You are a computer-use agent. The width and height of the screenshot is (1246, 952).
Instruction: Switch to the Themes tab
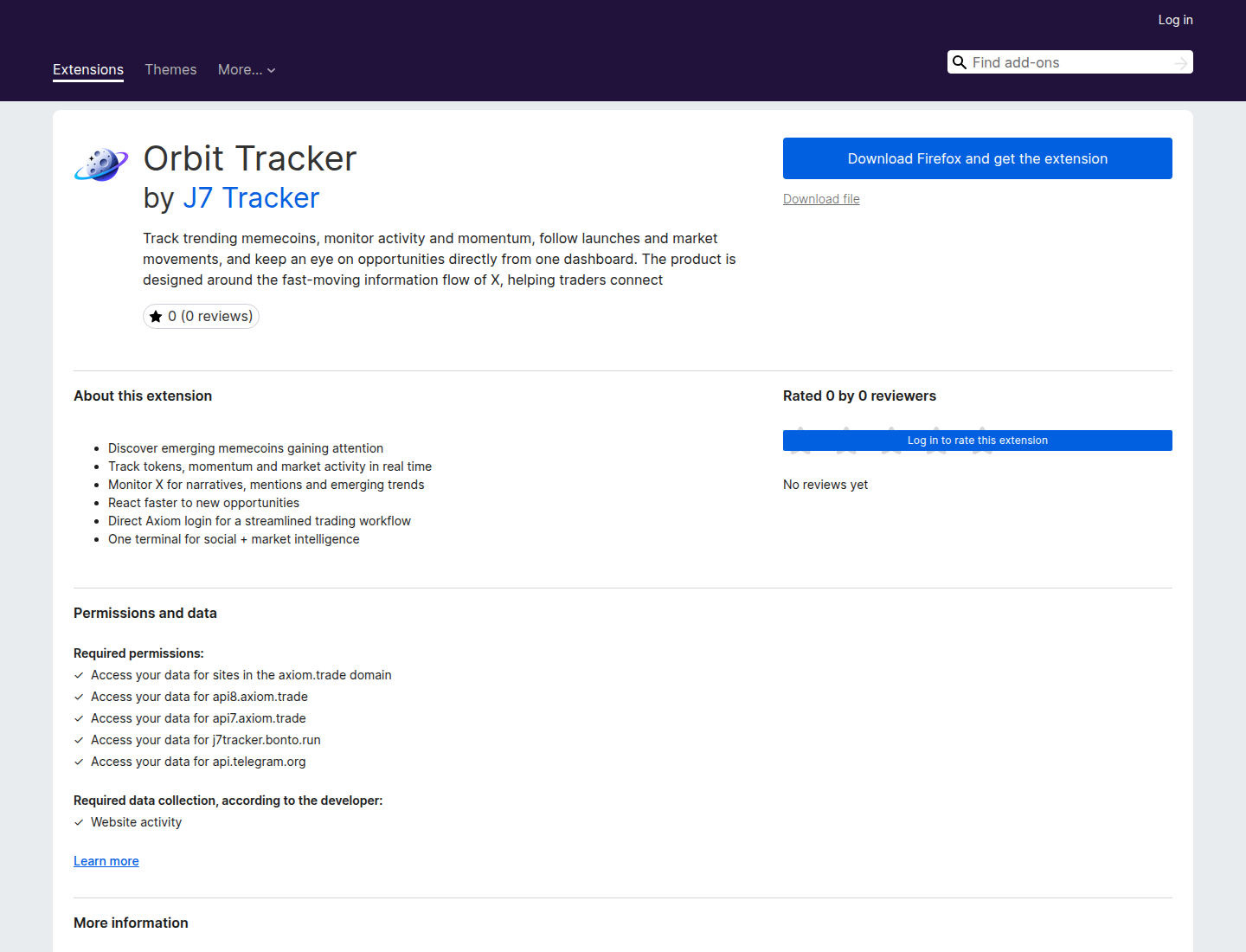click(170, 69)
